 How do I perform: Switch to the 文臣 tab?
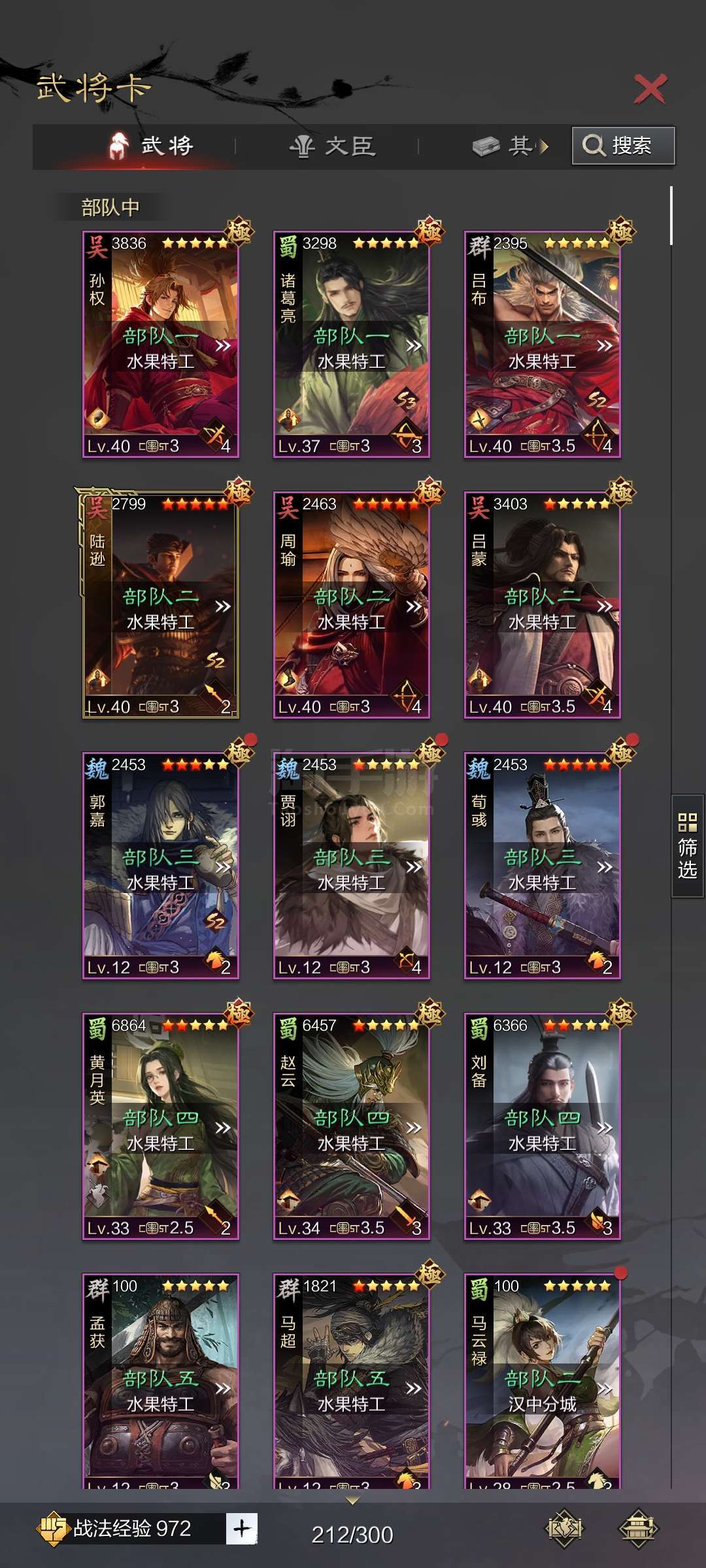click(333, 146)
